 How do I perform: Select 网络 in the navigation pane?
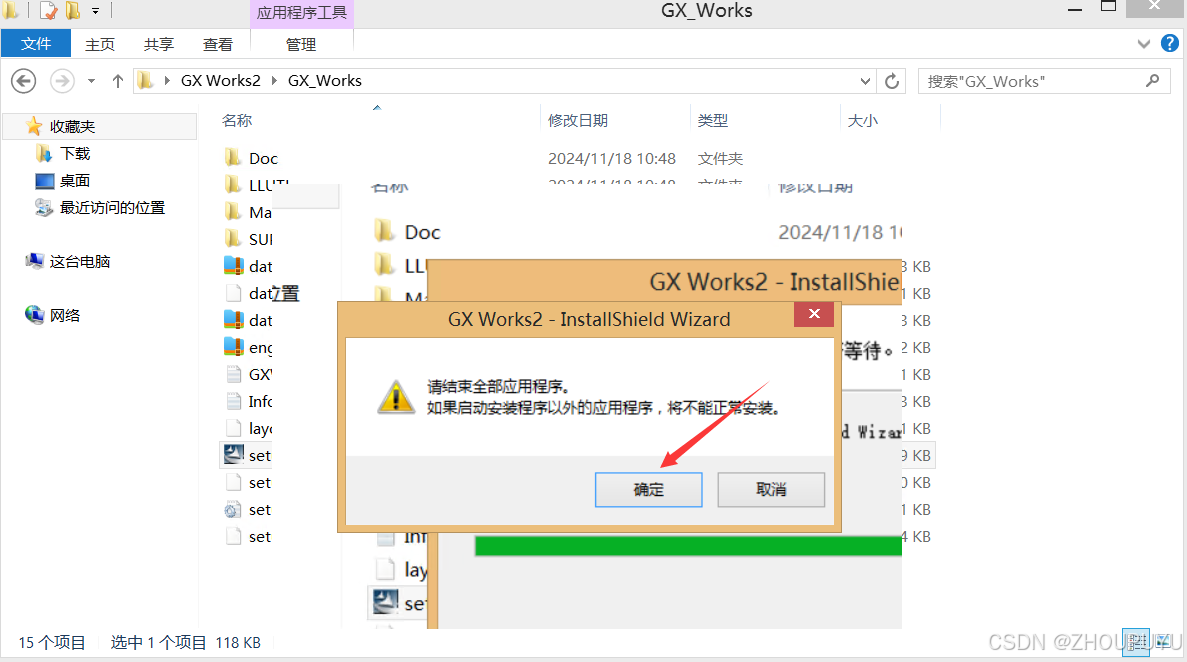point(64,315)
